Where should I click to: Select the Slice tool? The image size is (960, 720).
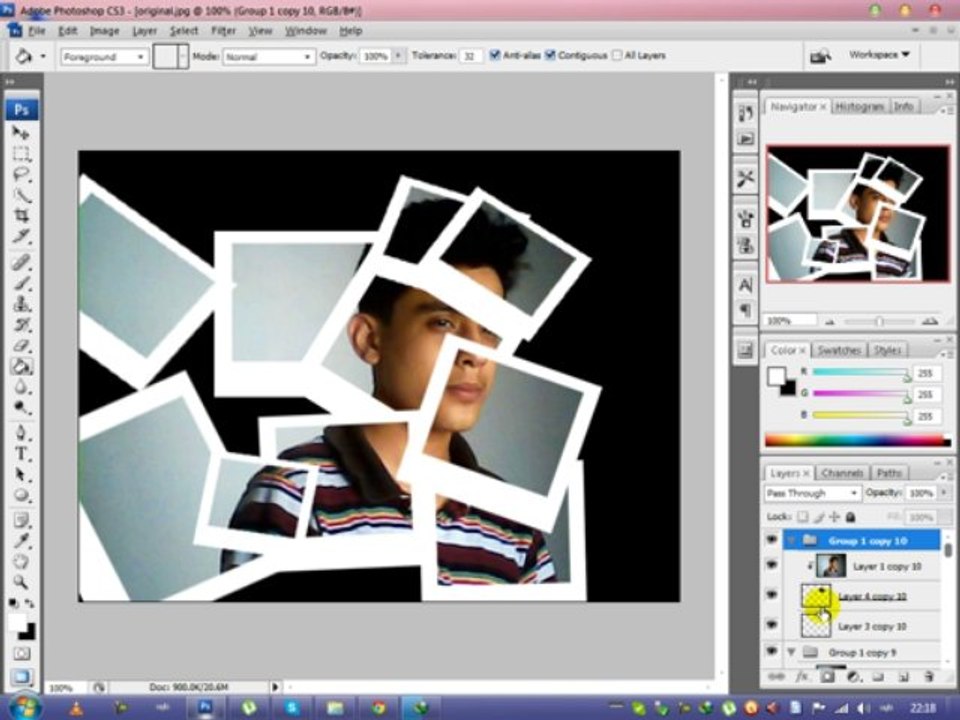(x=21, y=236)
